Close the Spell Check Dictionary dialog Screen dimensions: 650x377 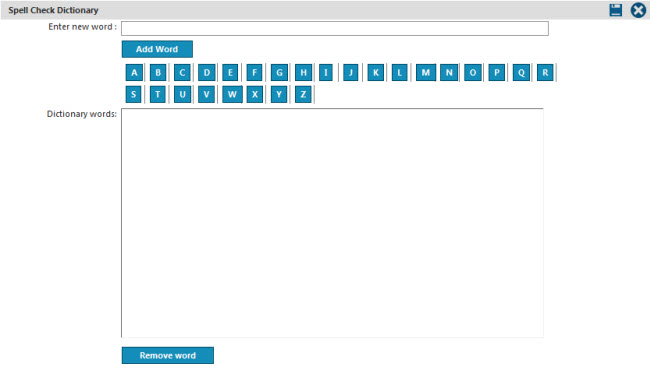[638, 10]
